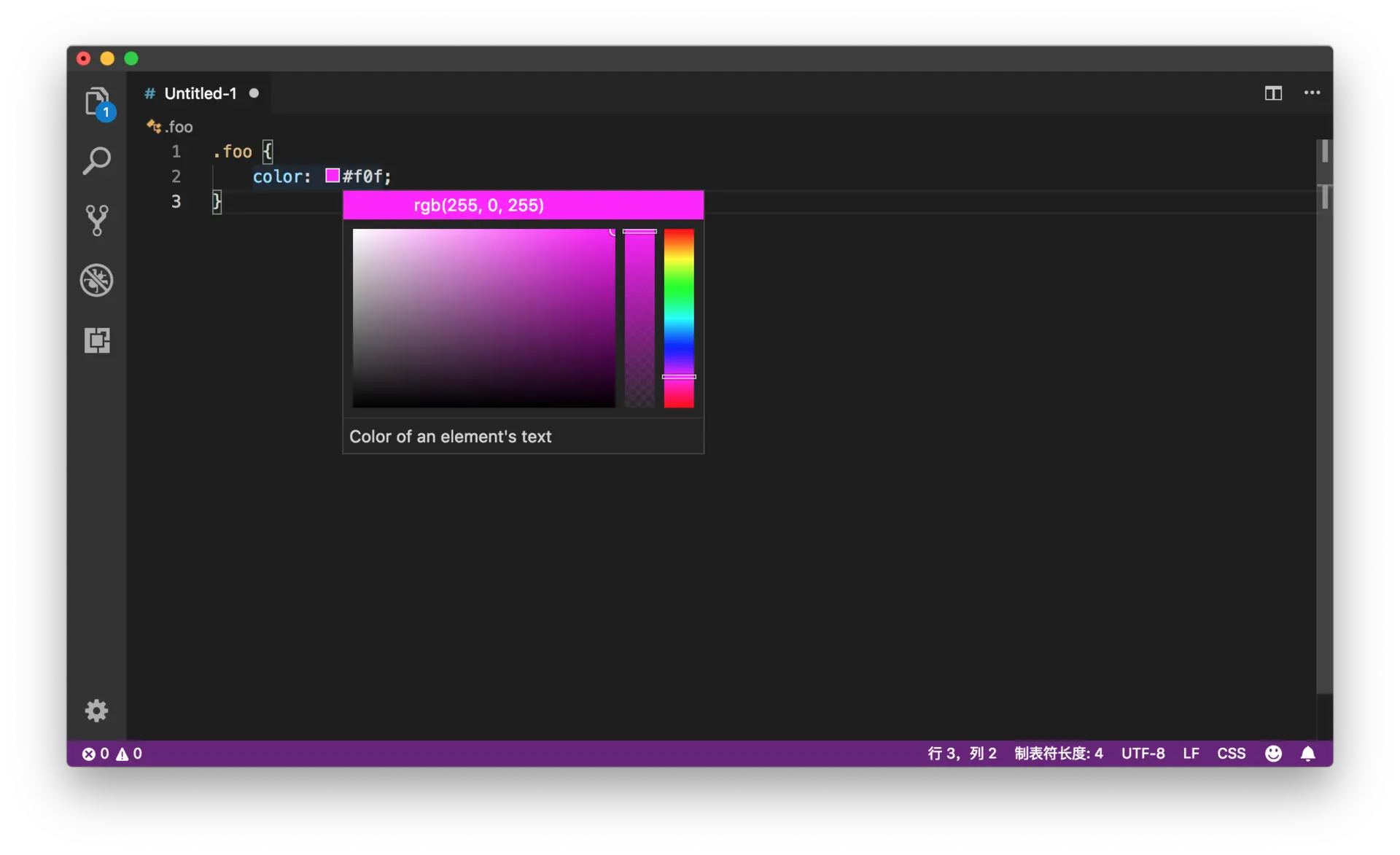Change the CSS language mode
1400x855 pixels.
click(x=1231, y=753)
